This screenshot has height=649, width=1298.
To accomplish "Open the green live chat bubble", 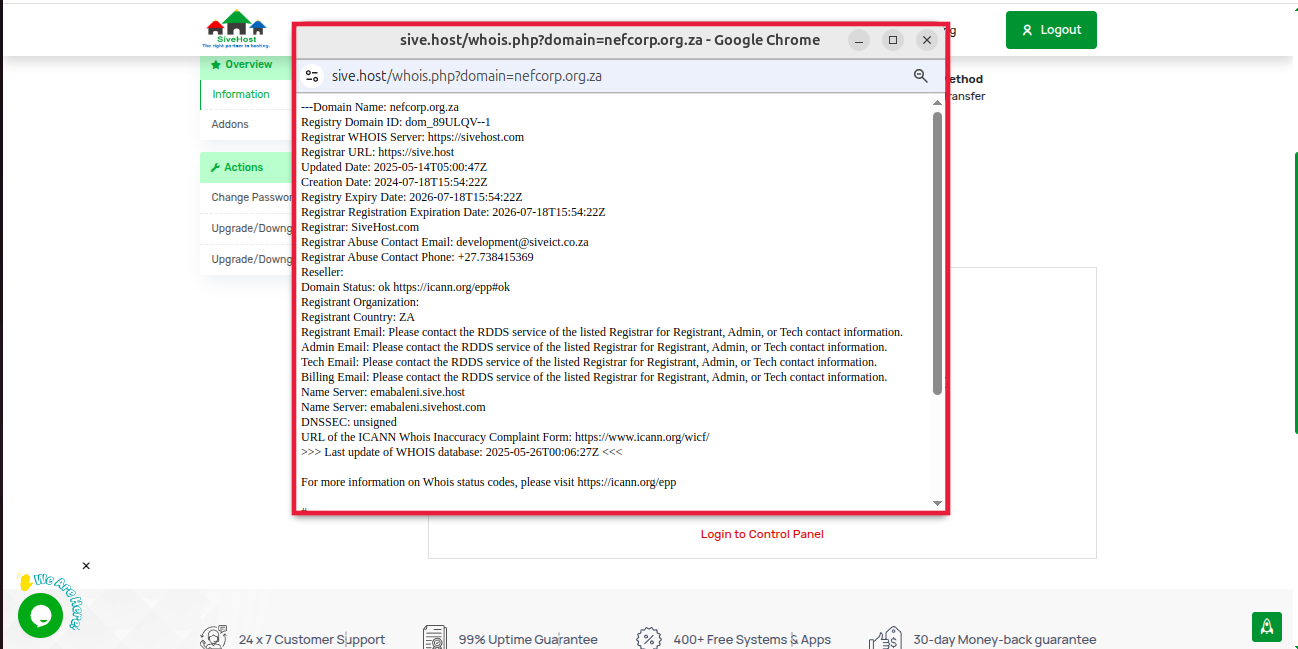I will pyautogui.click(x=41, y=615).
